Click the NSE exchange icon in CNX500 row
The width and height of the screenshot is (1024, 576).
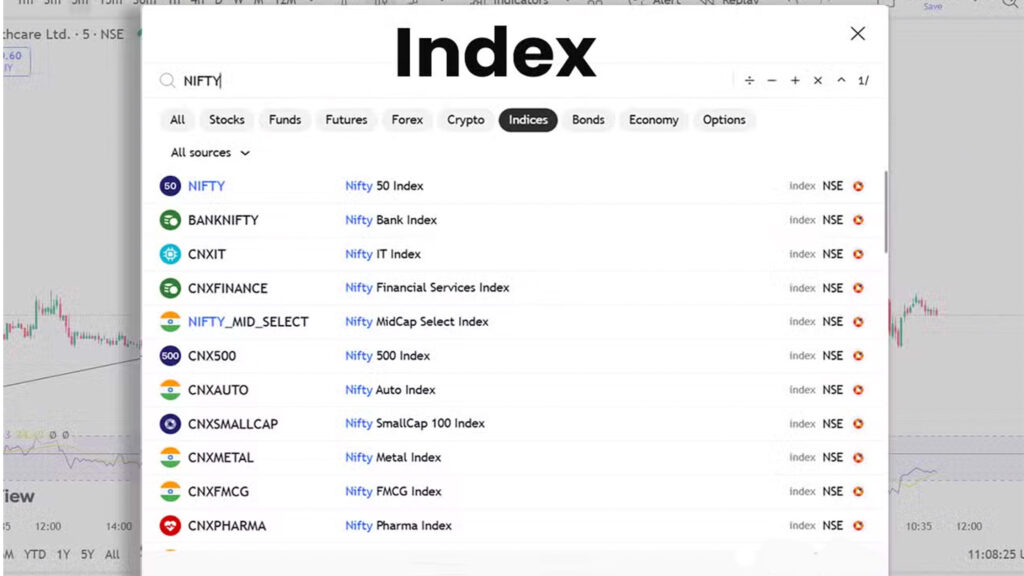pyautogui.click(x=858, y=356)
